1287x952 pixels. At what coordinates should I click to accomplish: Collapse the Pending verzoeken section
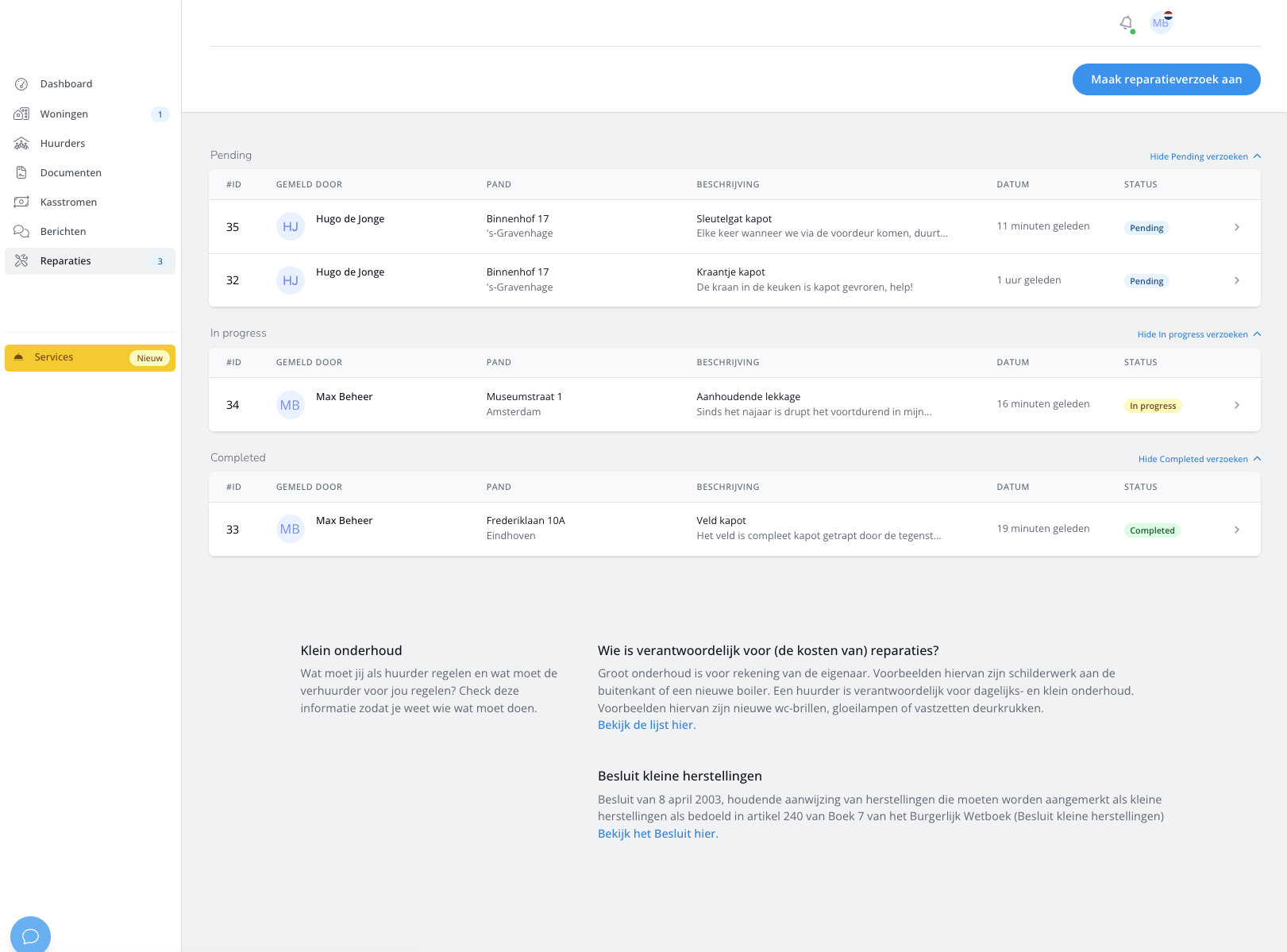(x=1204, y=156)
